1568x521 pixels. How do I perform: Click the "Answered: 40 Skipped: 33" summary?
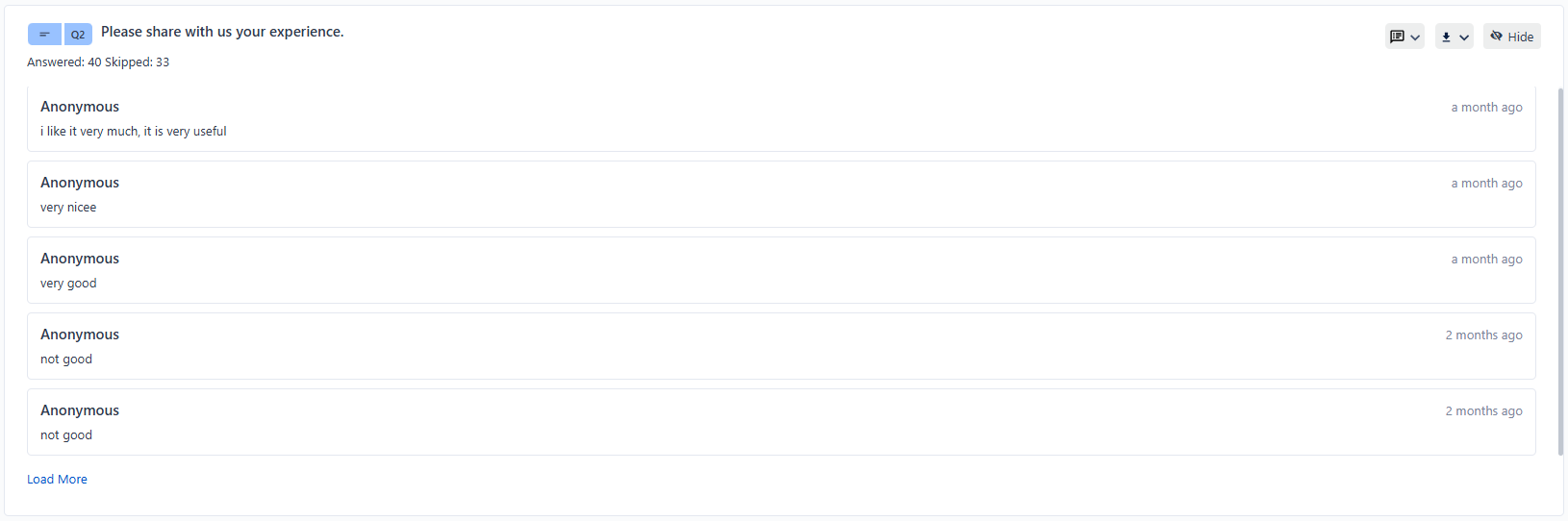(x=98, y=62)
